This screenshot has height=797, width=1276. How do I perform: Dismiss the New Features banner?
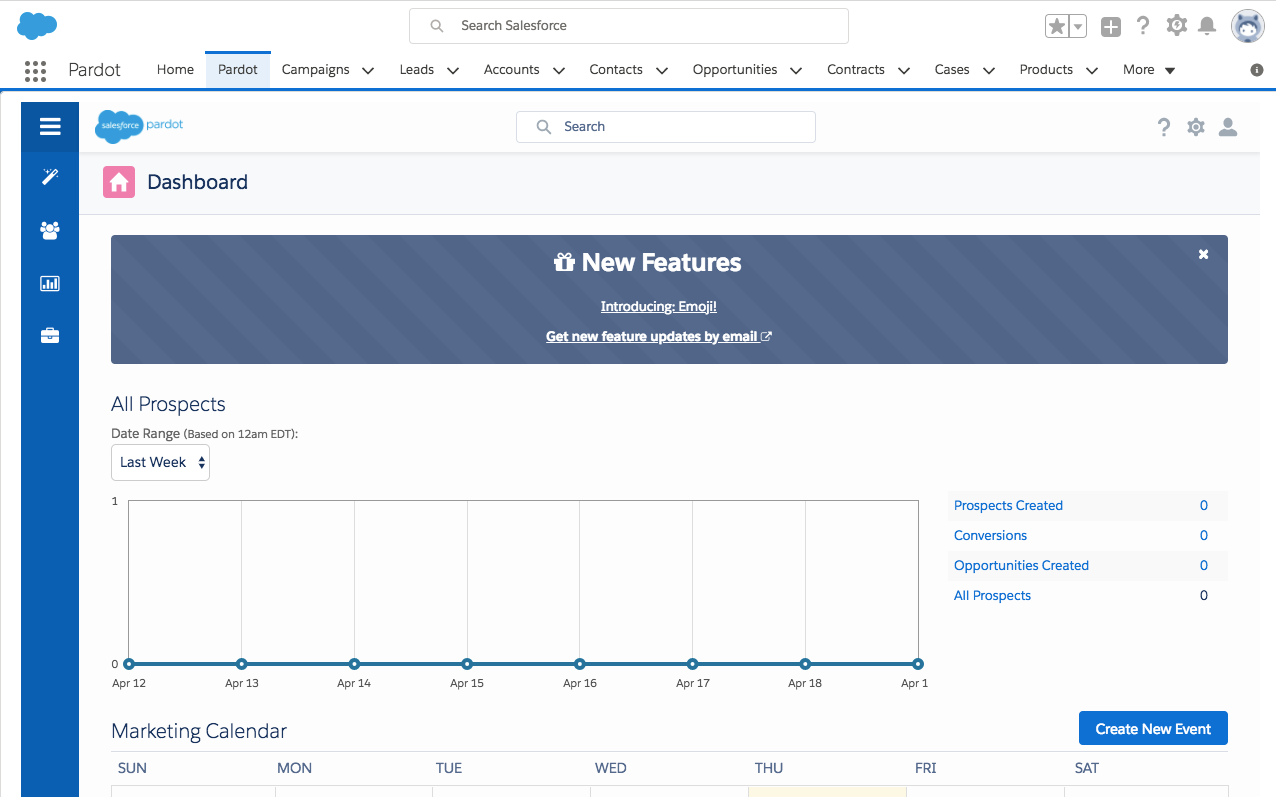click(1204, 254)
